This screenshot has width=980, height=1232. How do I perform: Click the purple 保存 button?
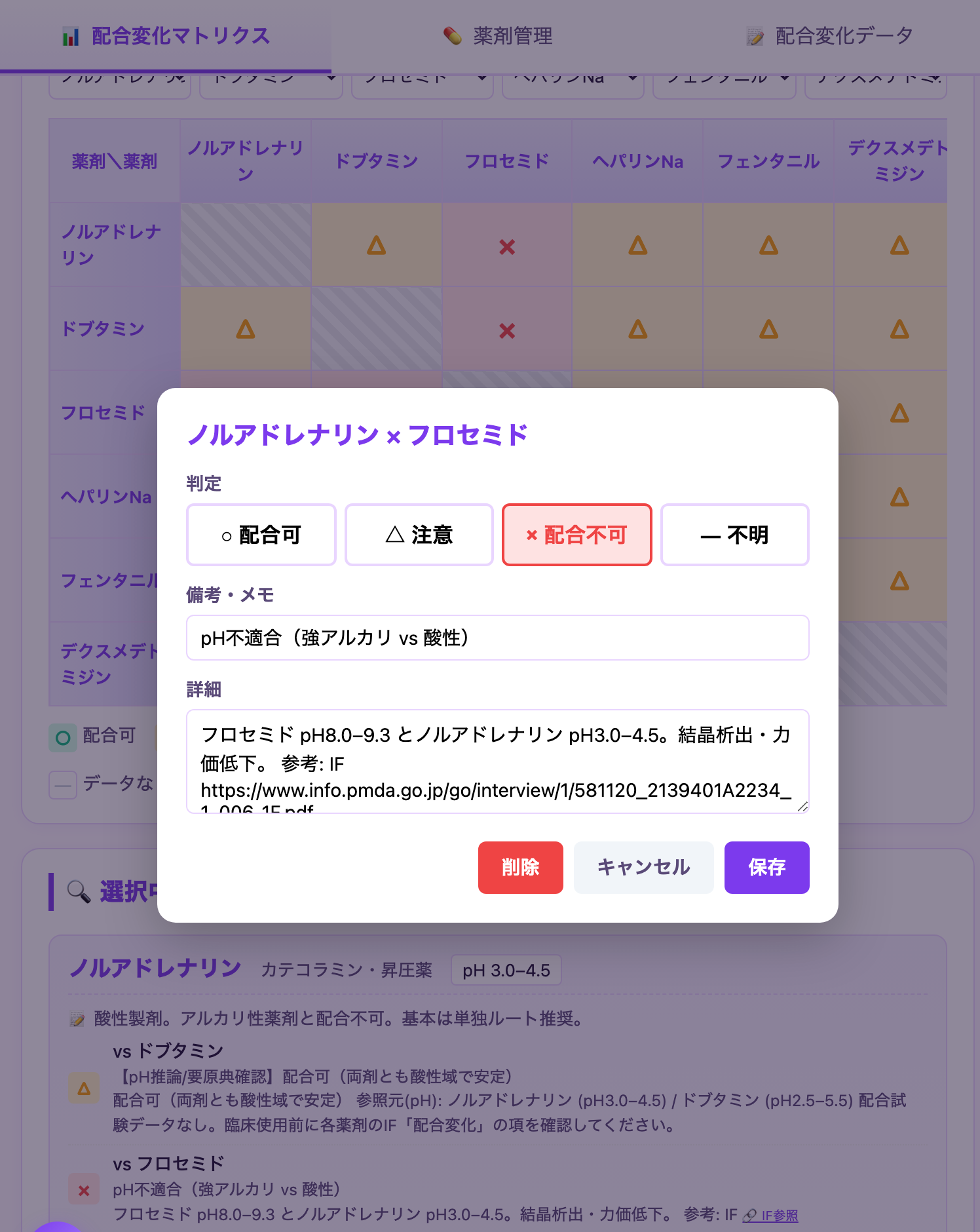[x=767, y=868]
